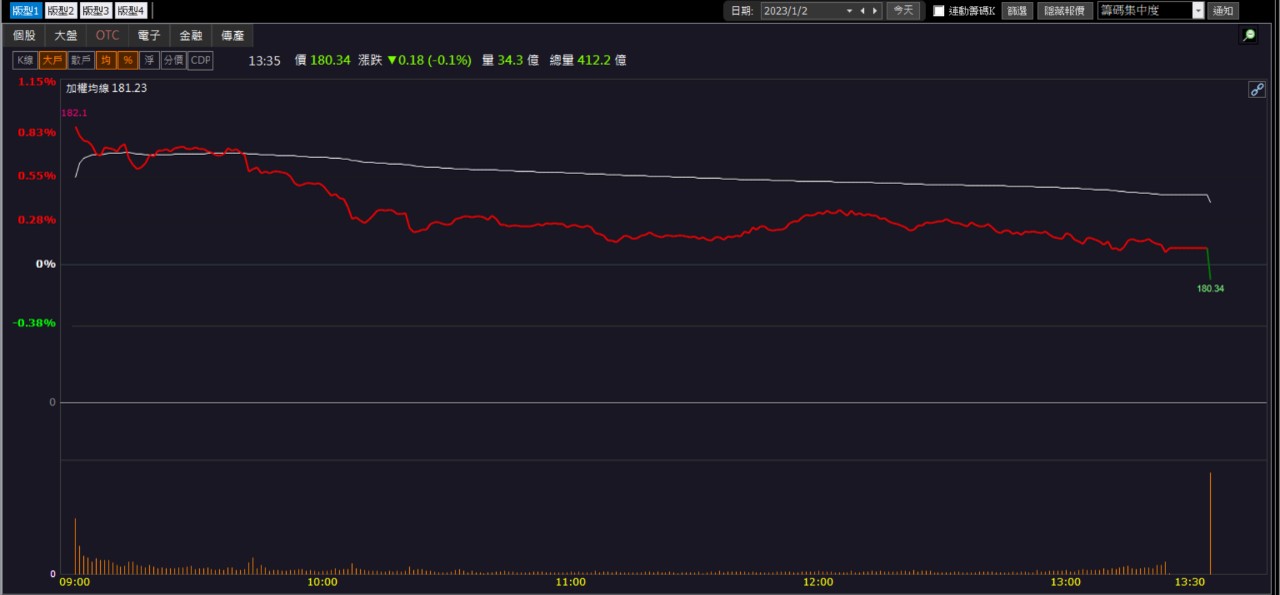
Task: Toggle the % percent scale button
Action: pos(128,60)
